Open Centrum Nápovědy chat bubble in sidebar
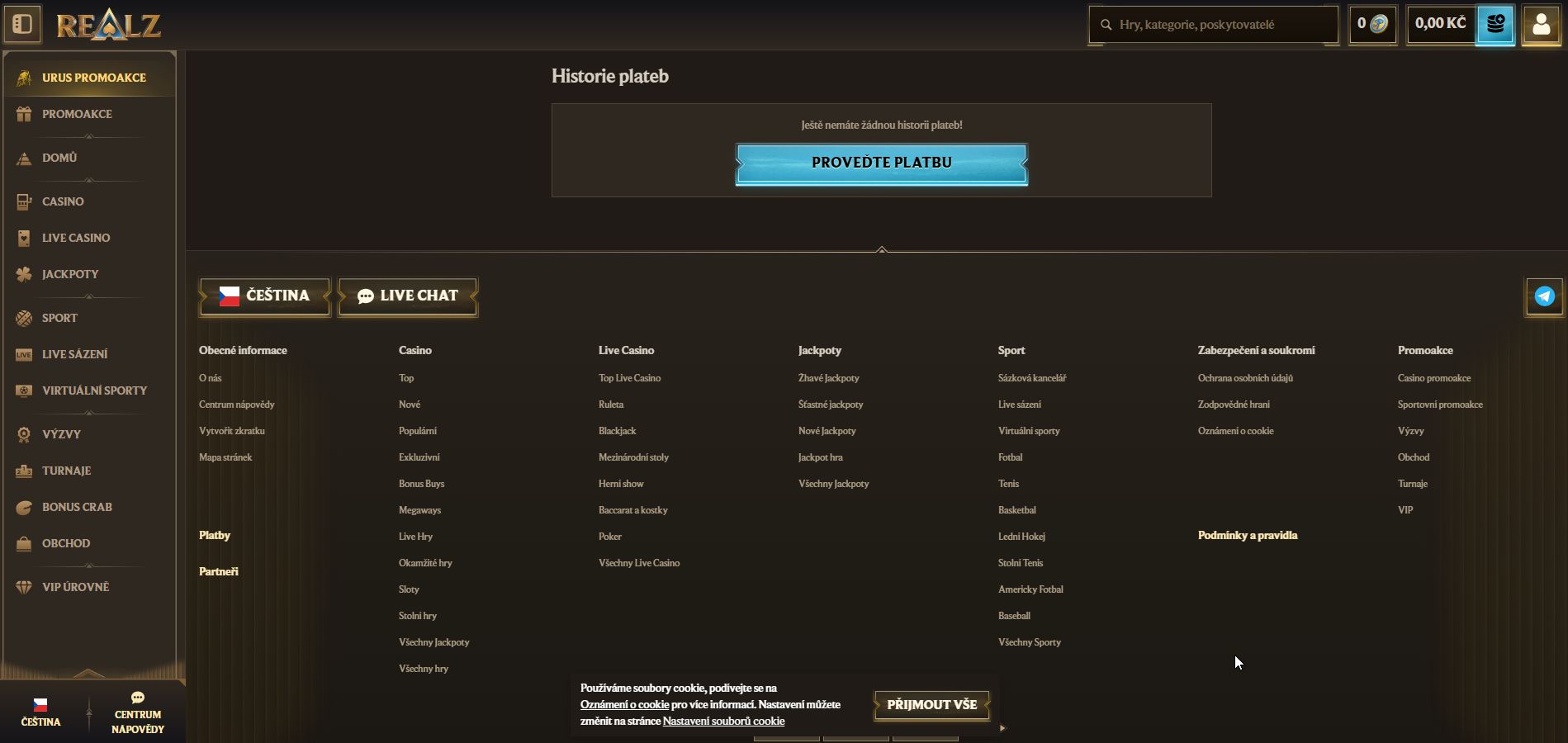The height and width of the screenshot is (743, 1568). (138, 698)
